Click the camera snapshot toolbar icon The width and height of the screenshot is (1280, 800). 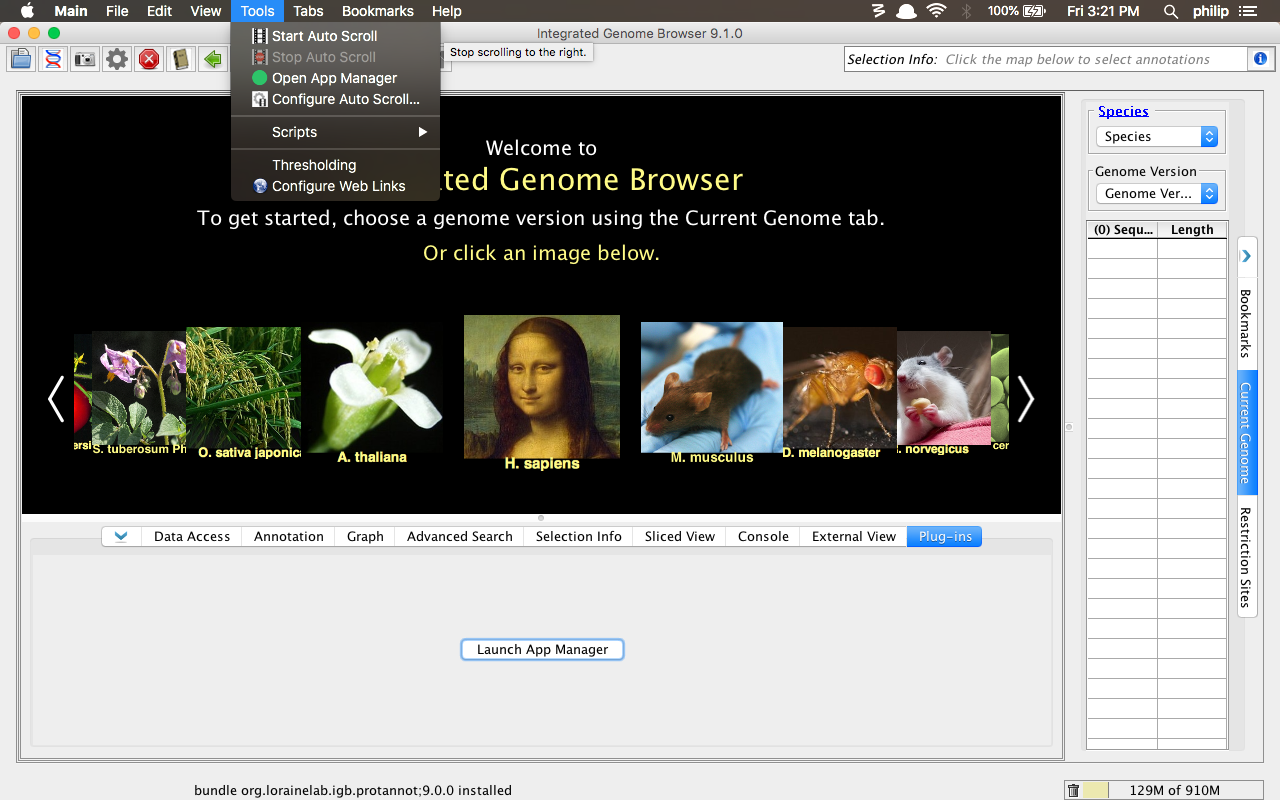[85, 59]
